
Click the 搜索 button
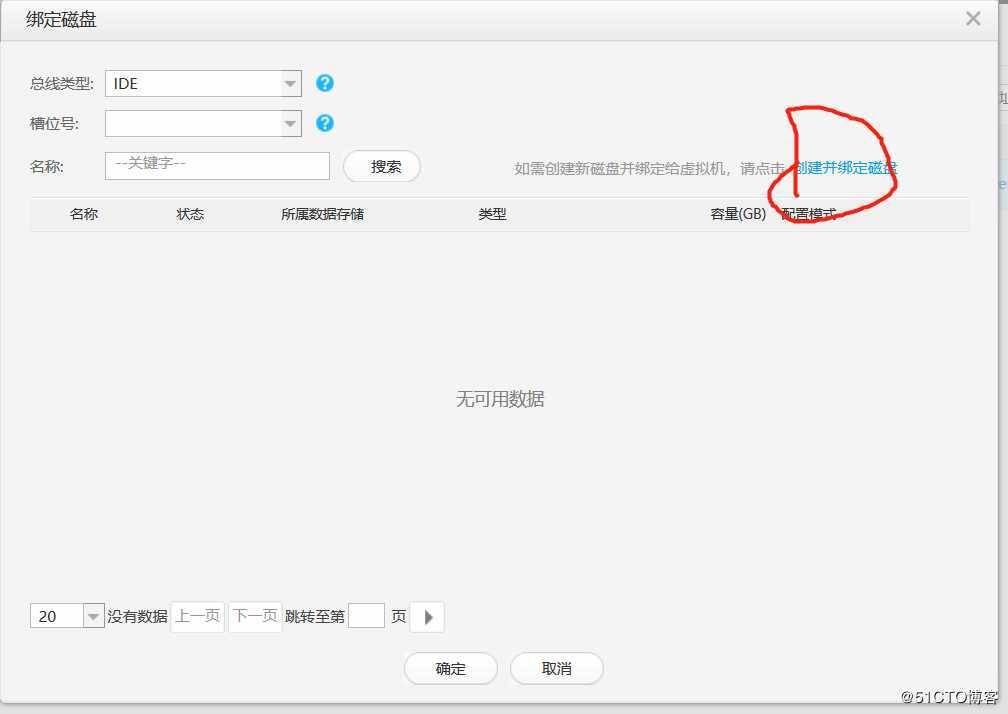click(x=382, y=166)
